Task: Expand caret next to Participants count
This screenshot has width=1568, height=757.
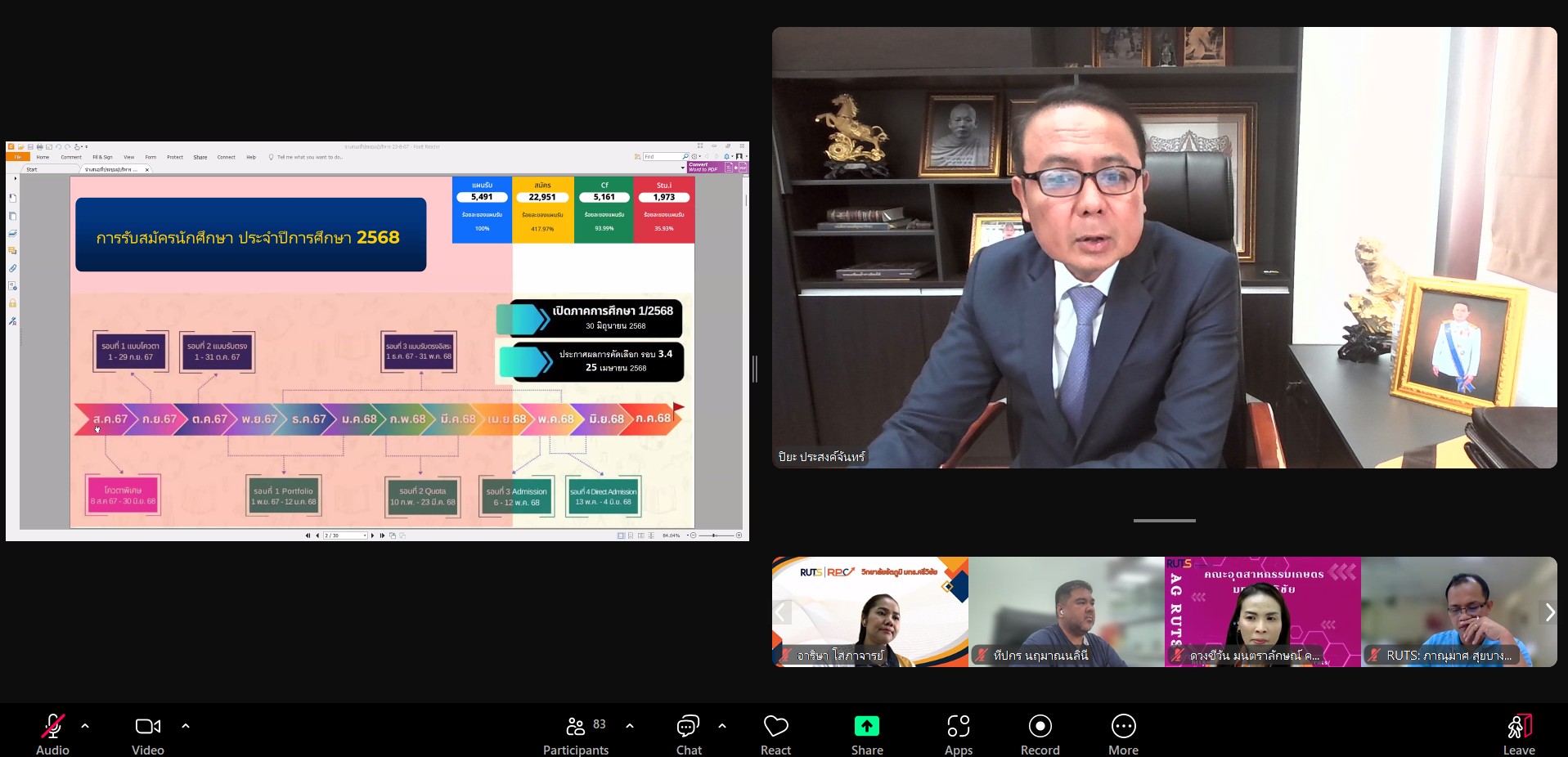Action: click(x=630, y=725)
